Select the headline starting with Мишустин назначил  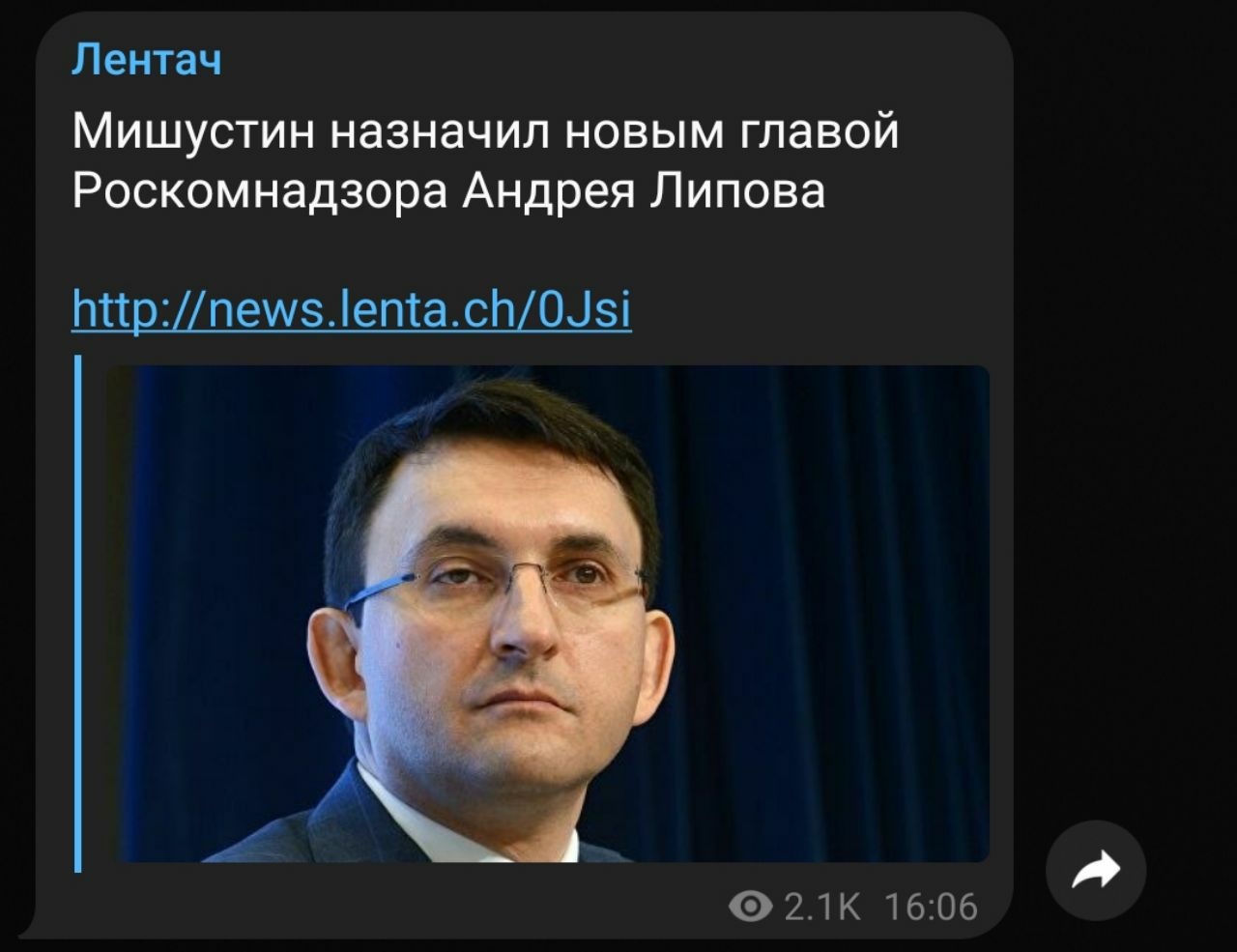[x=485, y=160]
